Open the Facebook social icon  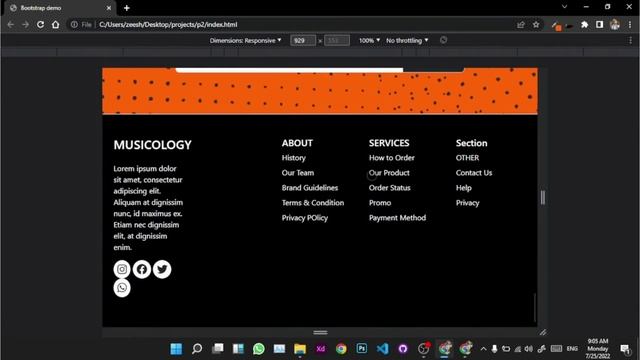142,269
